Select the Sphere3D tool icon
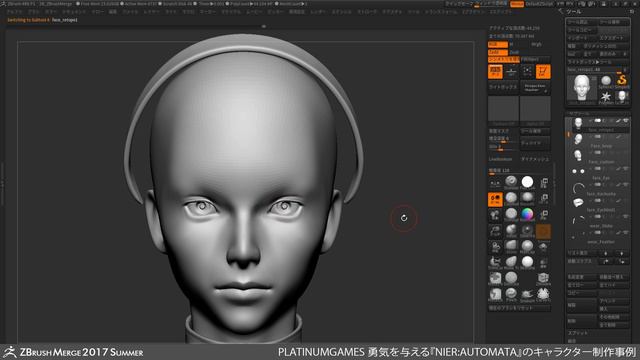Screen dimensions: 640x360 coord(606,80)
